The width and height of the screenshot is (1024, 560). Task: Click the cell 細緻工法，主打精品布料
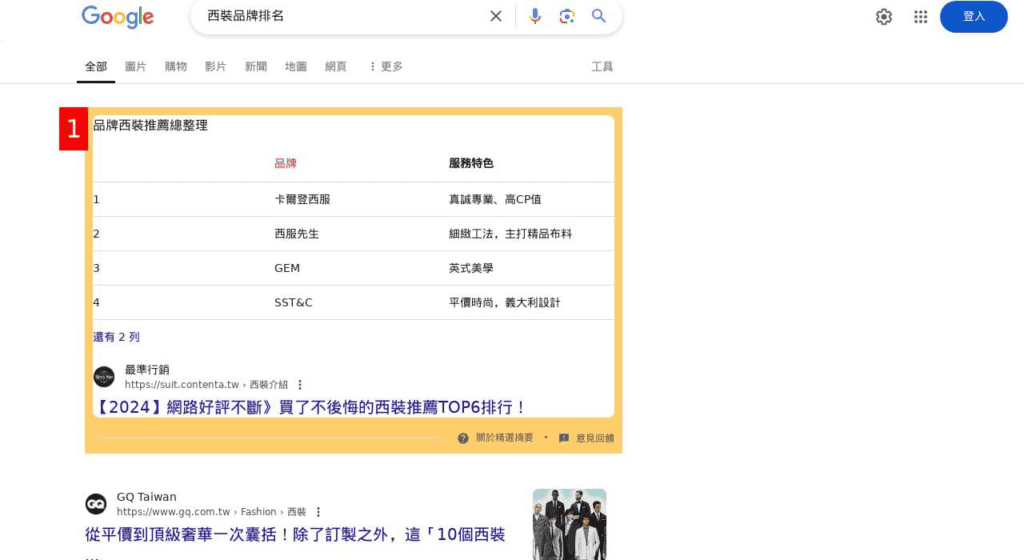coord(510,234)
